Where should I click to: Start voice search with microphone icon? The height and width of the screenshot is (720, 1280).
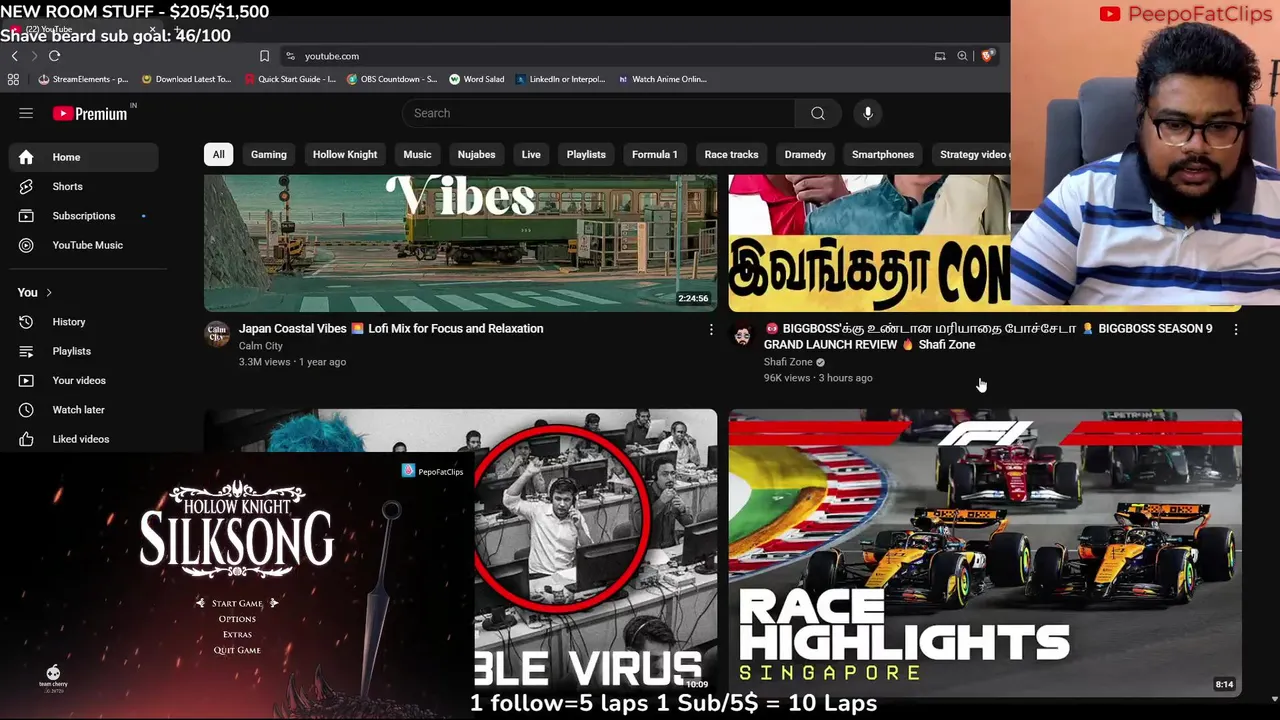tap(868, 113)
